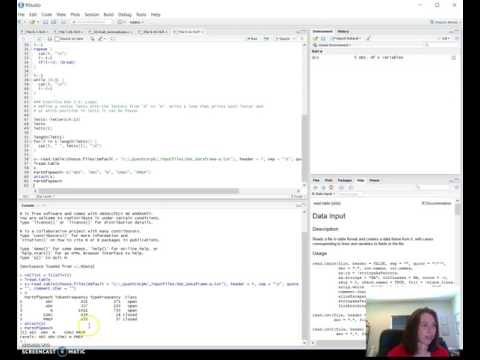Screen dimensions: 480x360
Task: Open the Build menu
Action: (109, 14)
